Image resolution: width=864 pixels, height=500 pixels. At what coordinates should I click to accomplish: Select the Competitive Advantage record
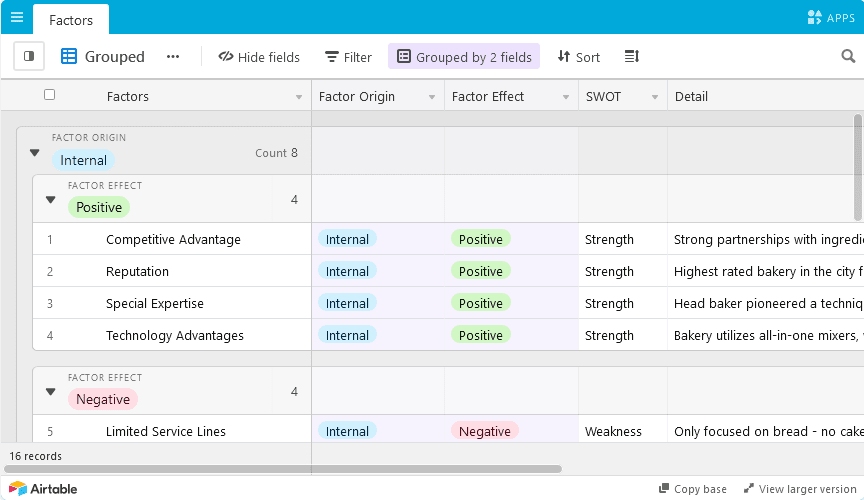click(173, 239)
